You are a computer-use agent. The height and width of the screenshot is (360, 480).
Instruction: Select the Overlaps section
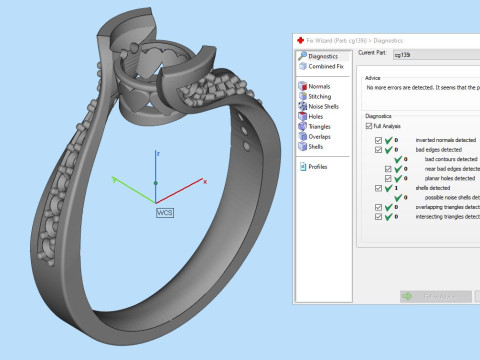coord(319,137)
